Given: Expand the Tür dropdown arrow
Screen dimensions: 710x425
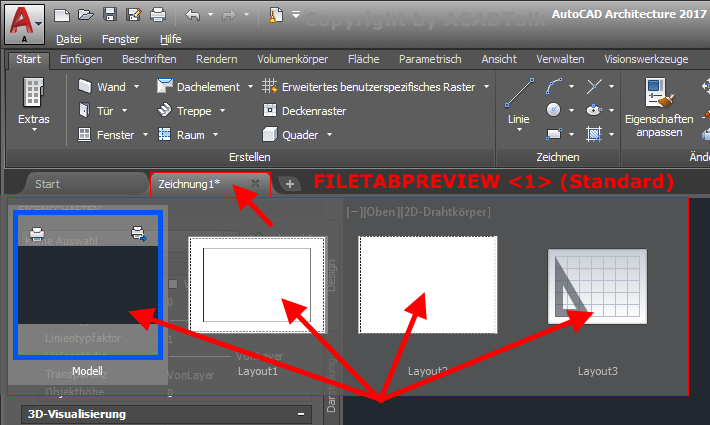Looking at the screenshot, I should tap(124, 110).
